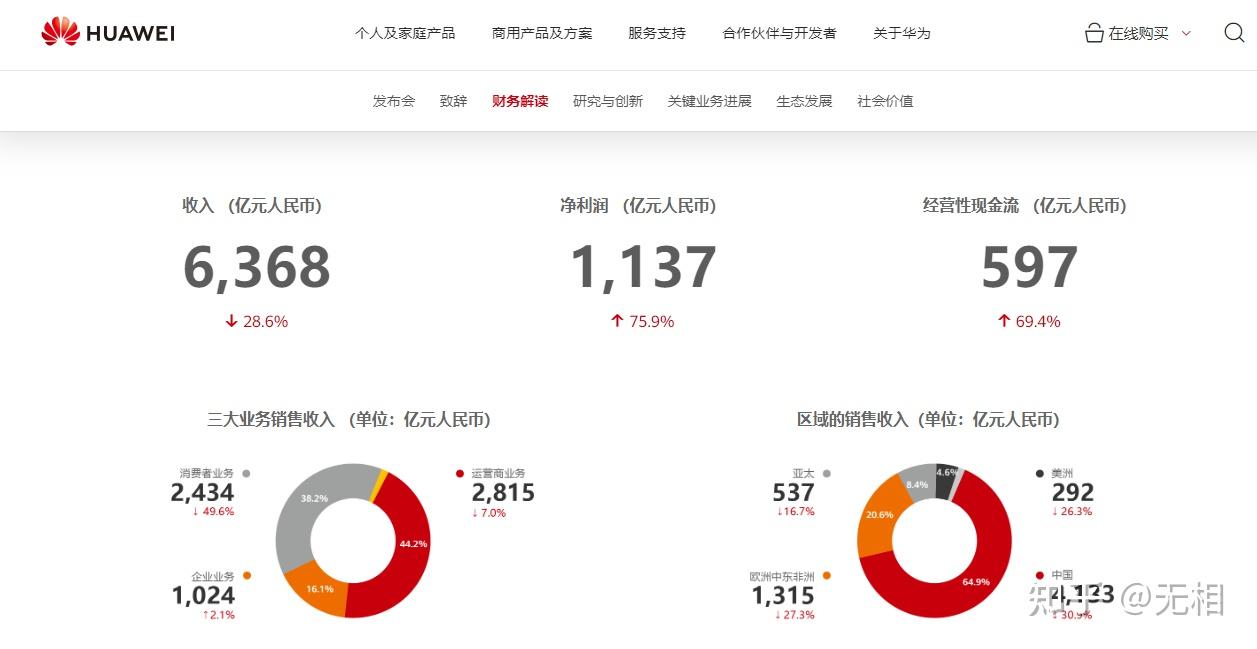1257x649 pixels.
Task: Click the 收入 (亿元人民币) heading
Action: [252, 205]
